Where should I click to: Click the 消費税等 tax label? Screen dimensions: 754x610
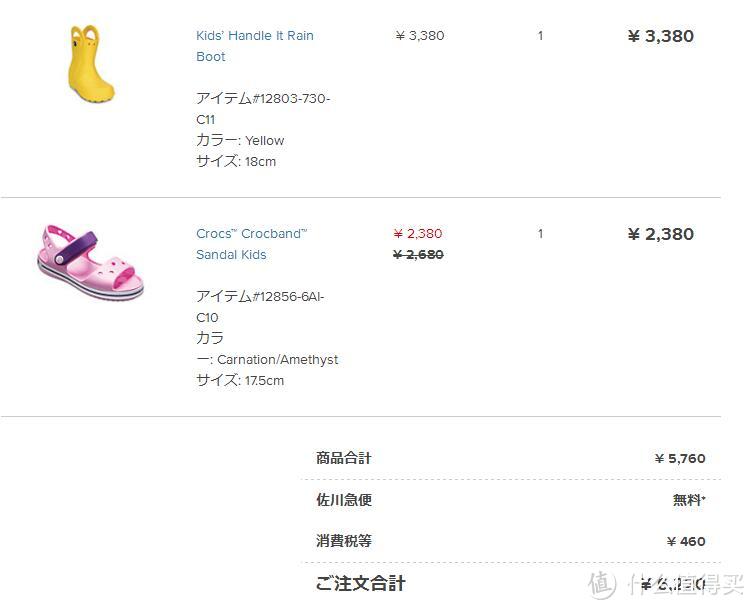[x=343, y=541]
